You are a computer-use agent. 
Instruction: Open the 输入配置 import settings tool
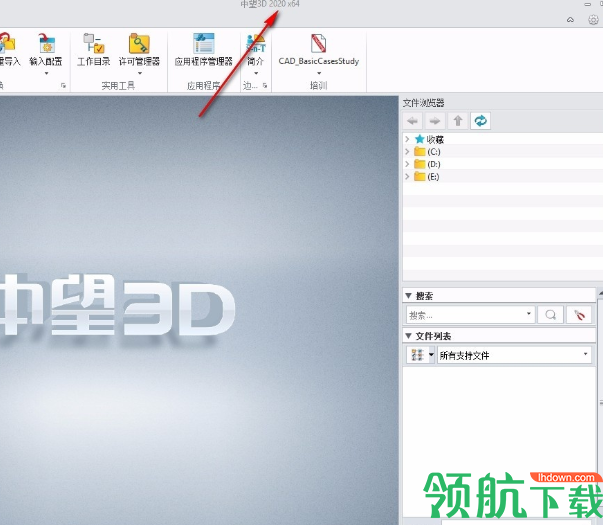click(46, 49)
